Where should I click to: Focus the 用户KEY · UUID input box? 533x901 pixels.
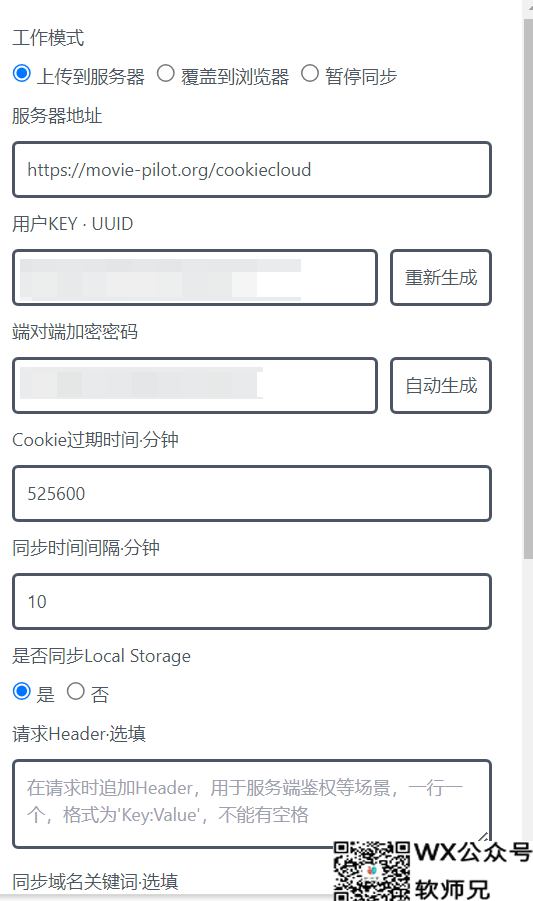point(195,278)
